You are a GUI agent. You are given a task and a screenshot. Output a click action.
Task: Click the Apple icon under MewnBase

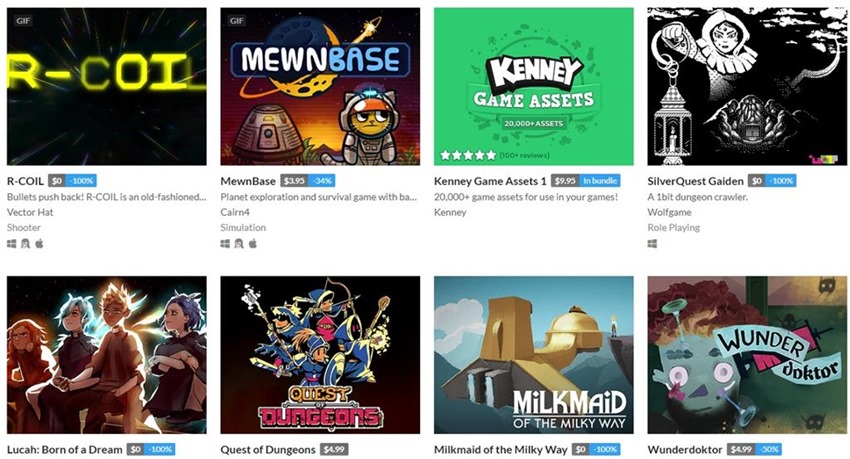[x=253, y=244]
